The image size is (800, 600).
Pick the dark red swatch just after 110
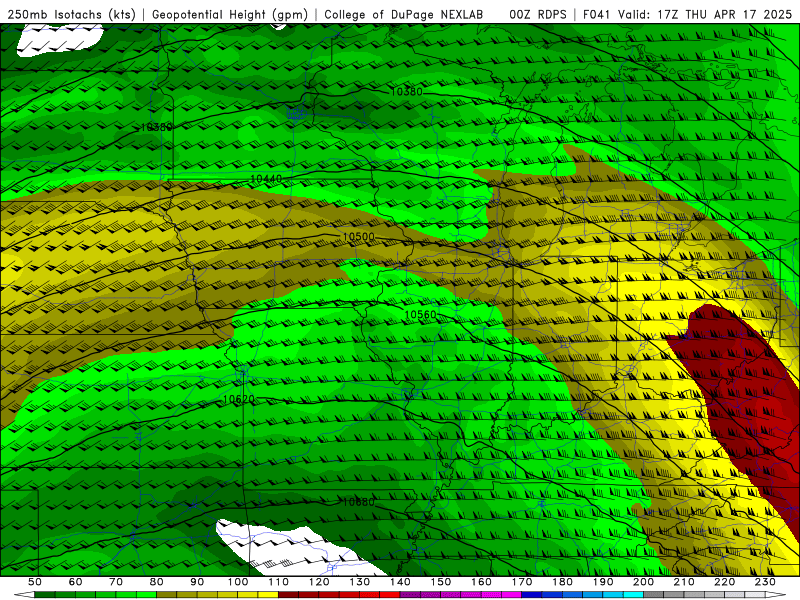pyautogui.click(x=288, y=595)
